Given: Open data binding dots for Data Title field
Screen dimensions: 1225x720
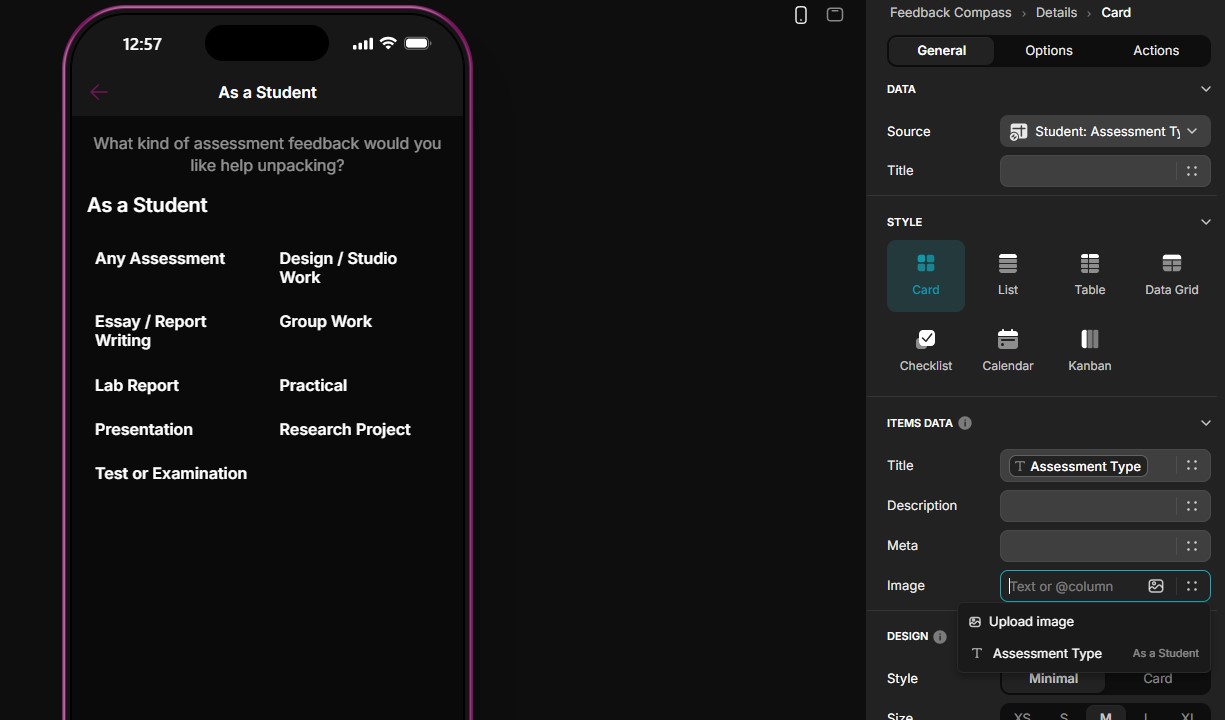Looking at the screenshot, I should 1192,171.
